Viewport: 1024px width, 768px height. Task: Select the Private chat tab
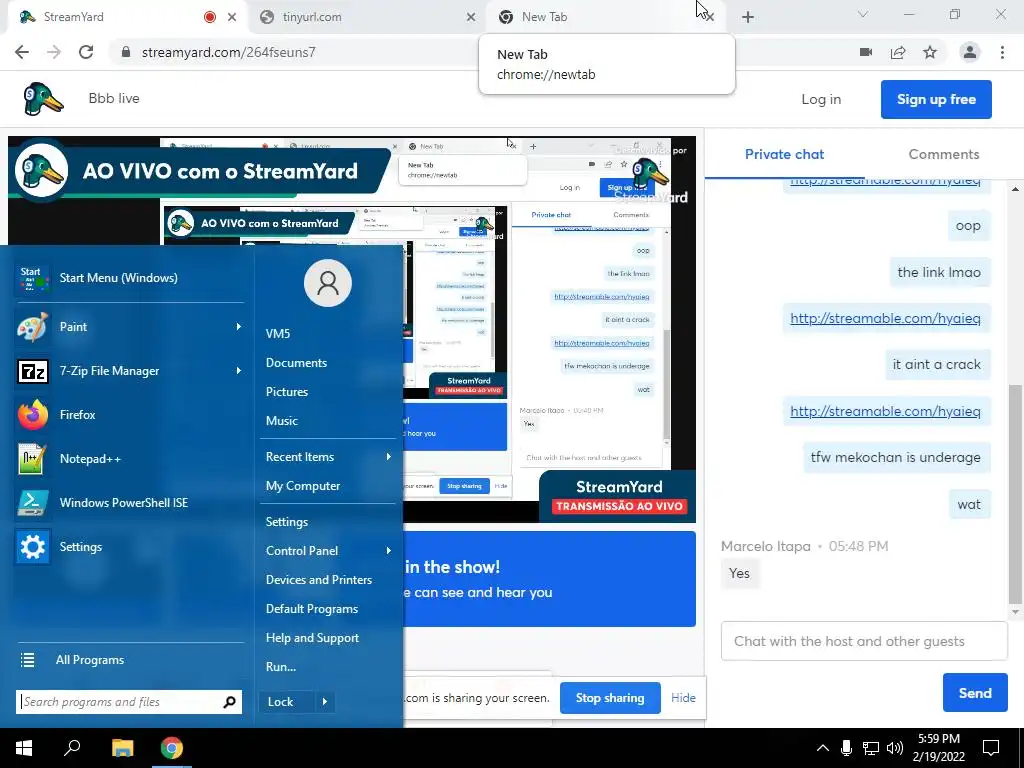[x=784, y=154]
